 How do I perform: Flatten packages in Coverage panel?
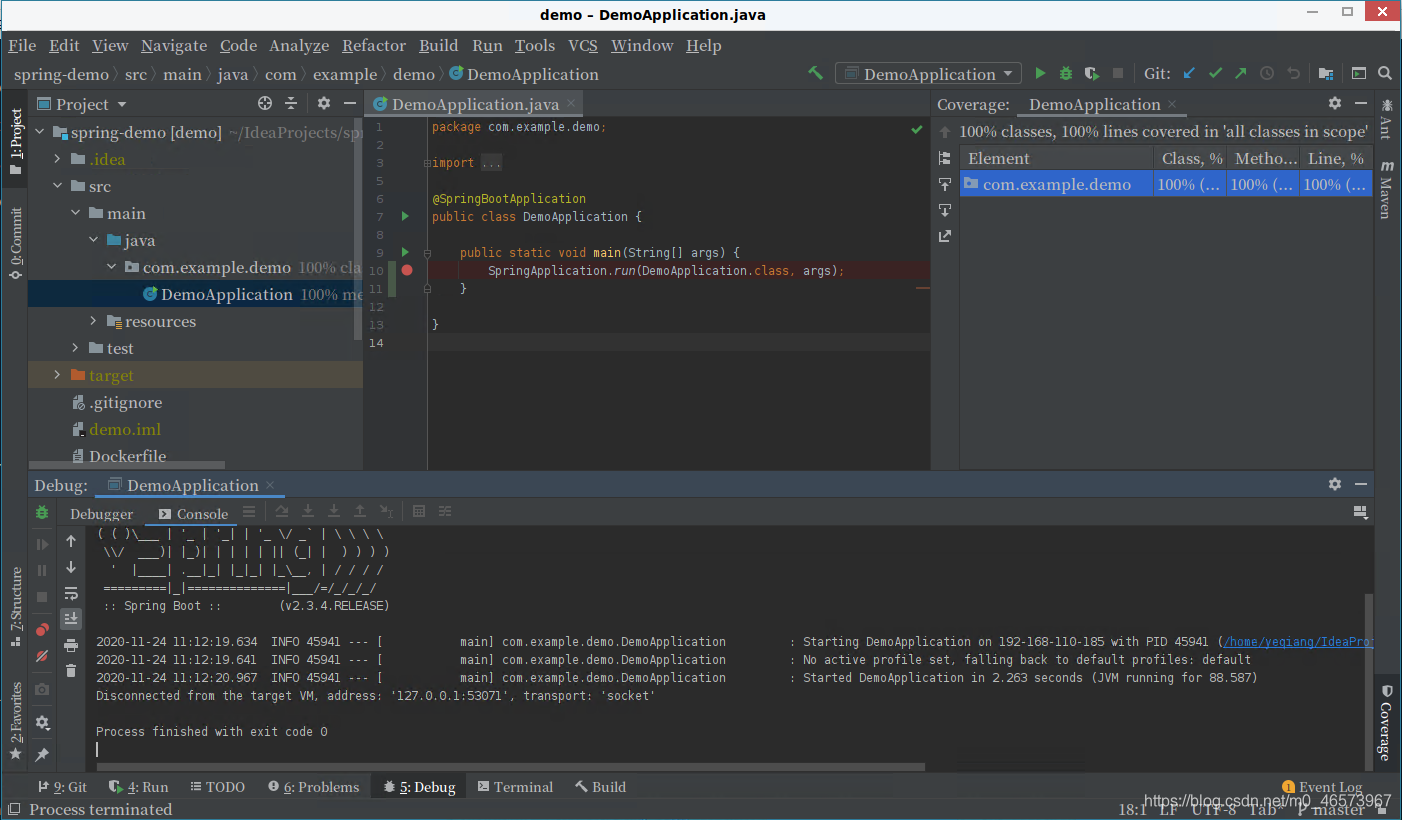click(945, 158)
